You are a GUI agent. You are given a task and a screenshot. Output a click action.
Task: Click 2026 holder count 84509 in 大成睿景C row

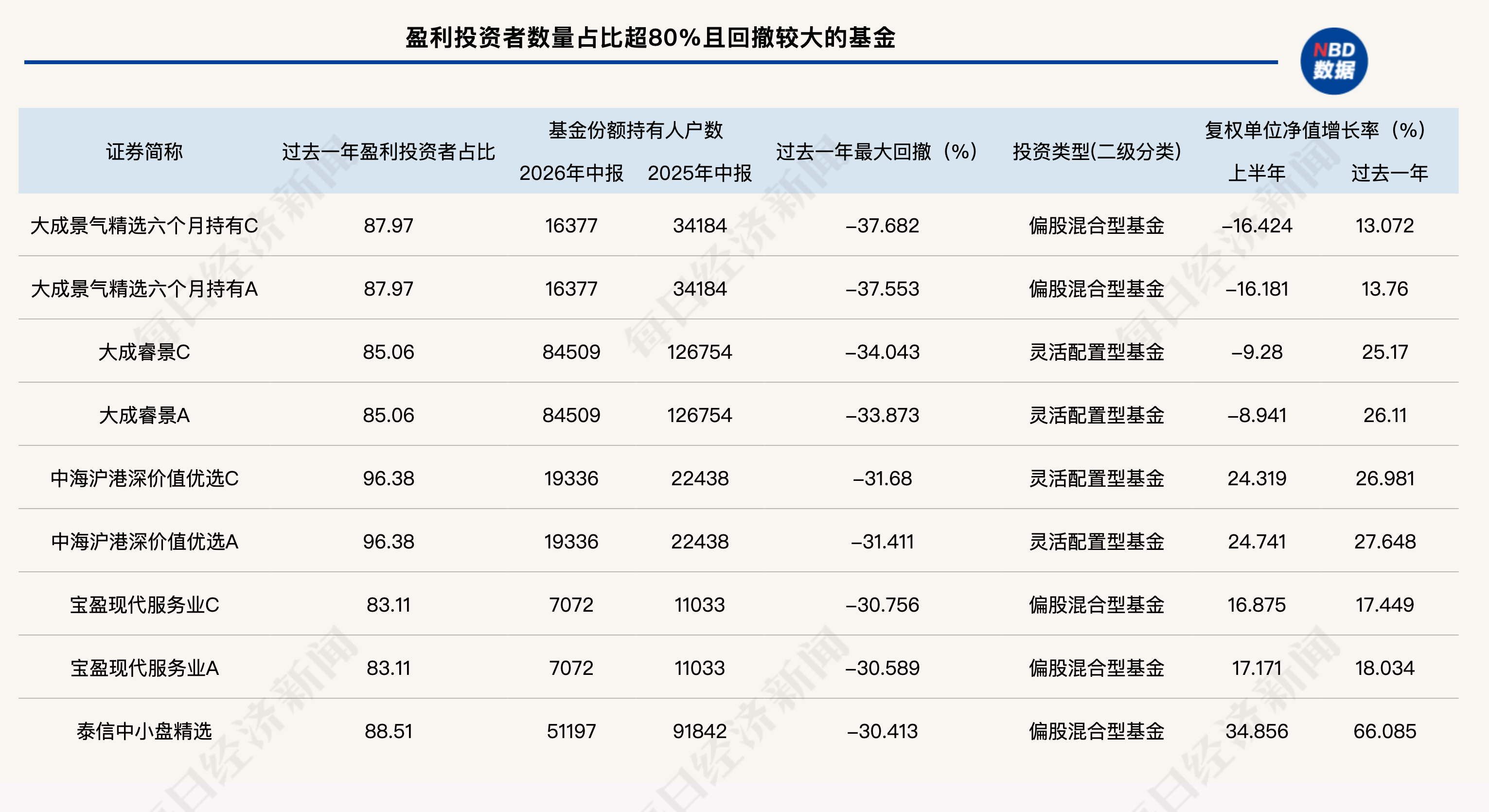(x=571, y=352)
